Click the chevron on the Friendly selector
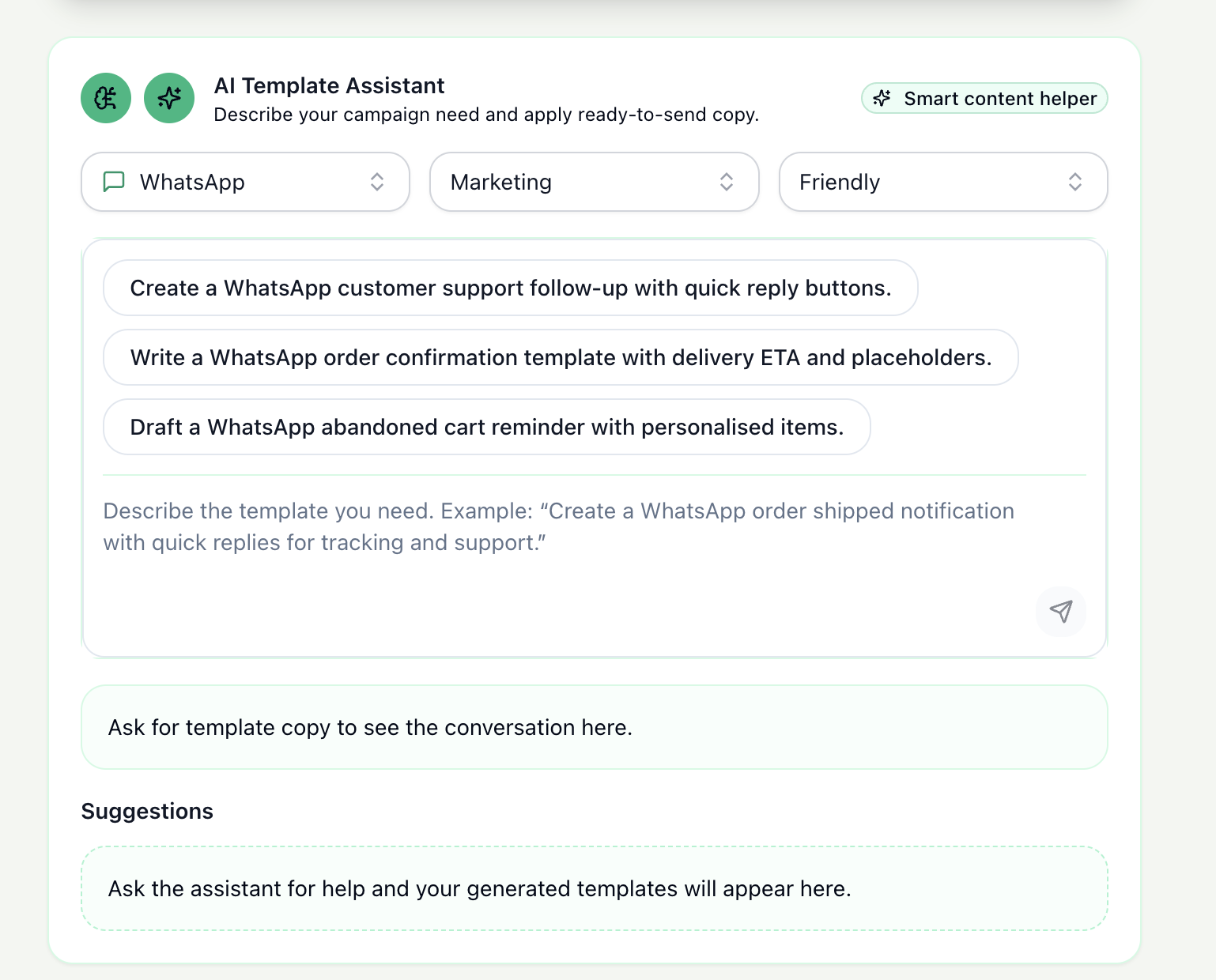Viewport: 1216px width, 980px height. [x=1076, y=182]
